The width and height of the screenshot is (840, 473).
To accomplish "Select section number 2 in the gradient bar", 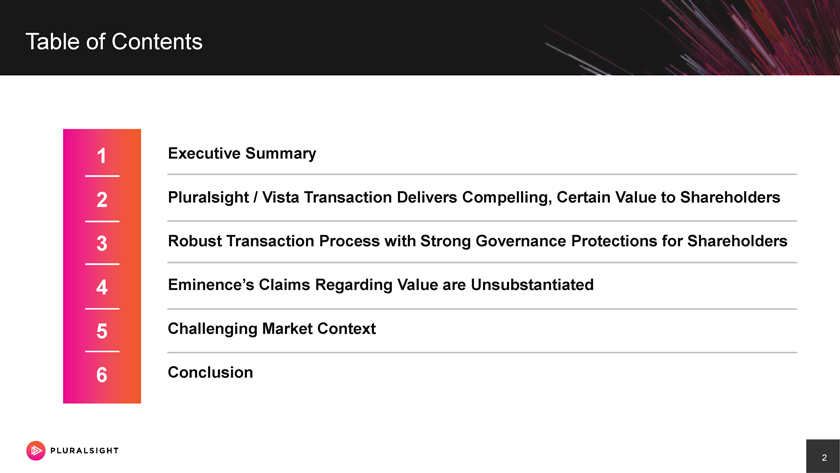I will [102, 200].
